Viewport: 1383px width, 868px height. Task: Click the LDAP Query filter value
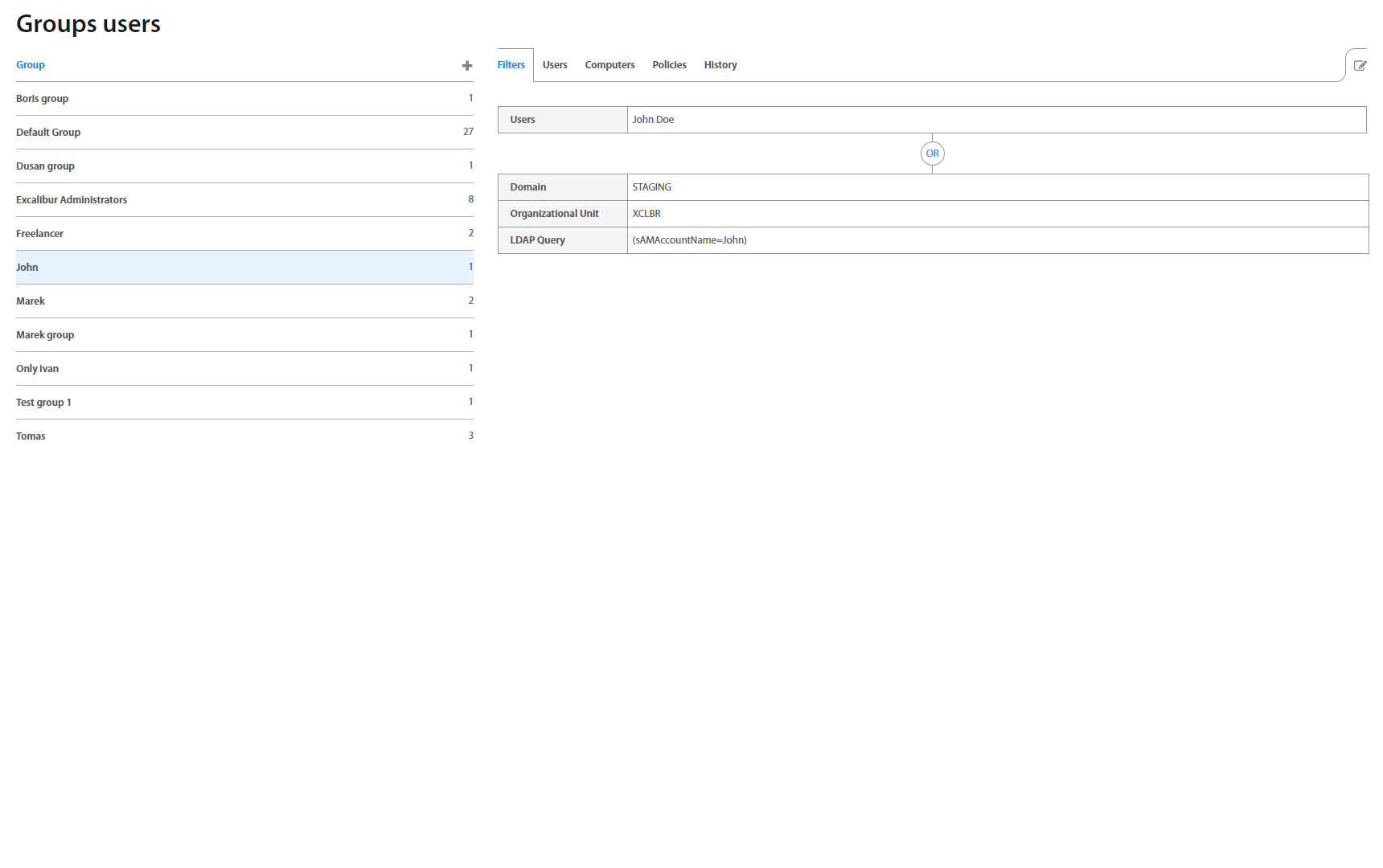(x=689, y=240)
